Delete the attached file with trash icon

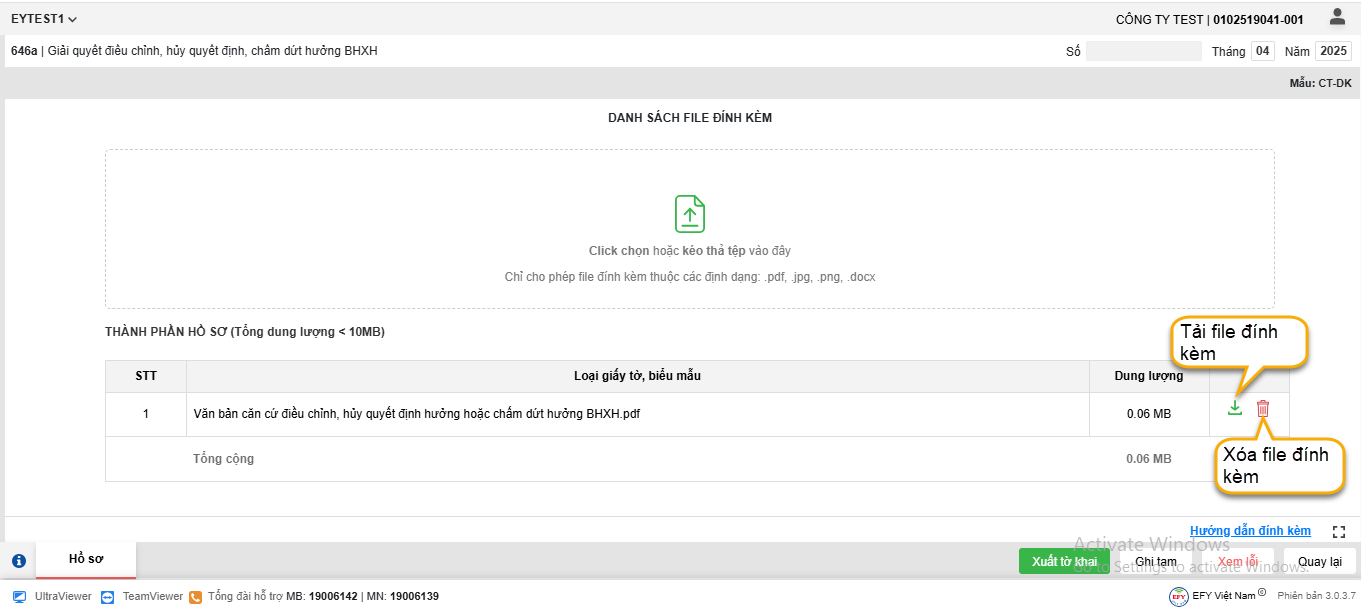pos(1263,408)
